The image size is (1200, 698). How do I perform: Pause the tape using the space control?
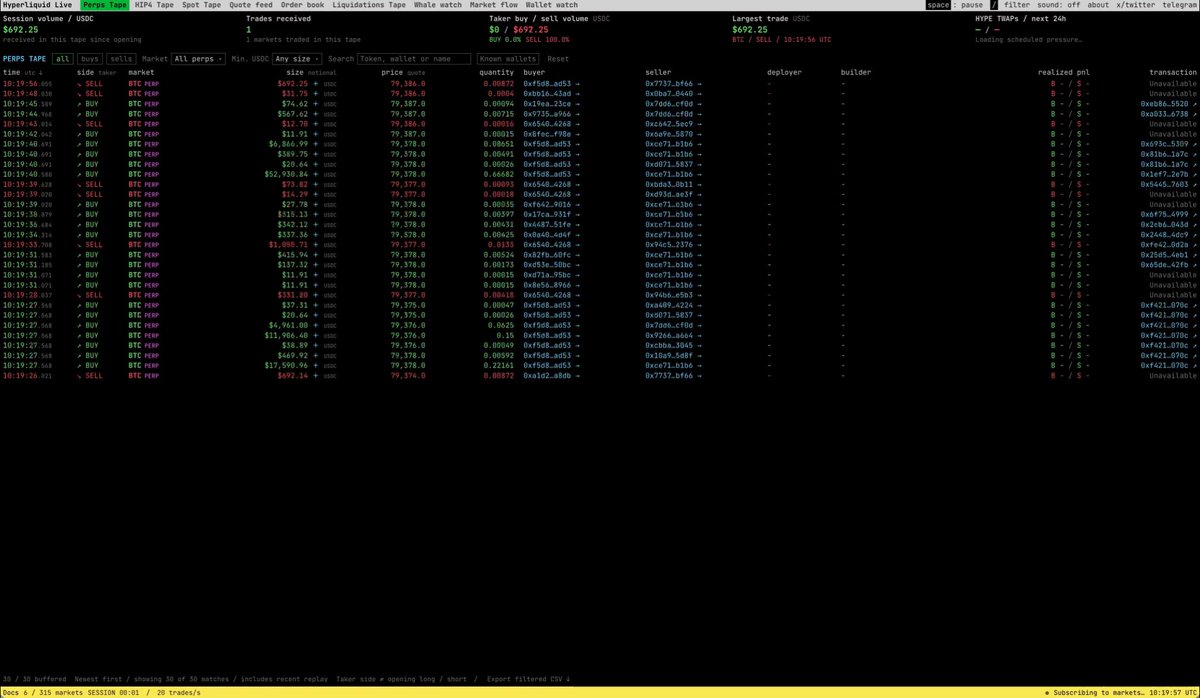[955, 5]
